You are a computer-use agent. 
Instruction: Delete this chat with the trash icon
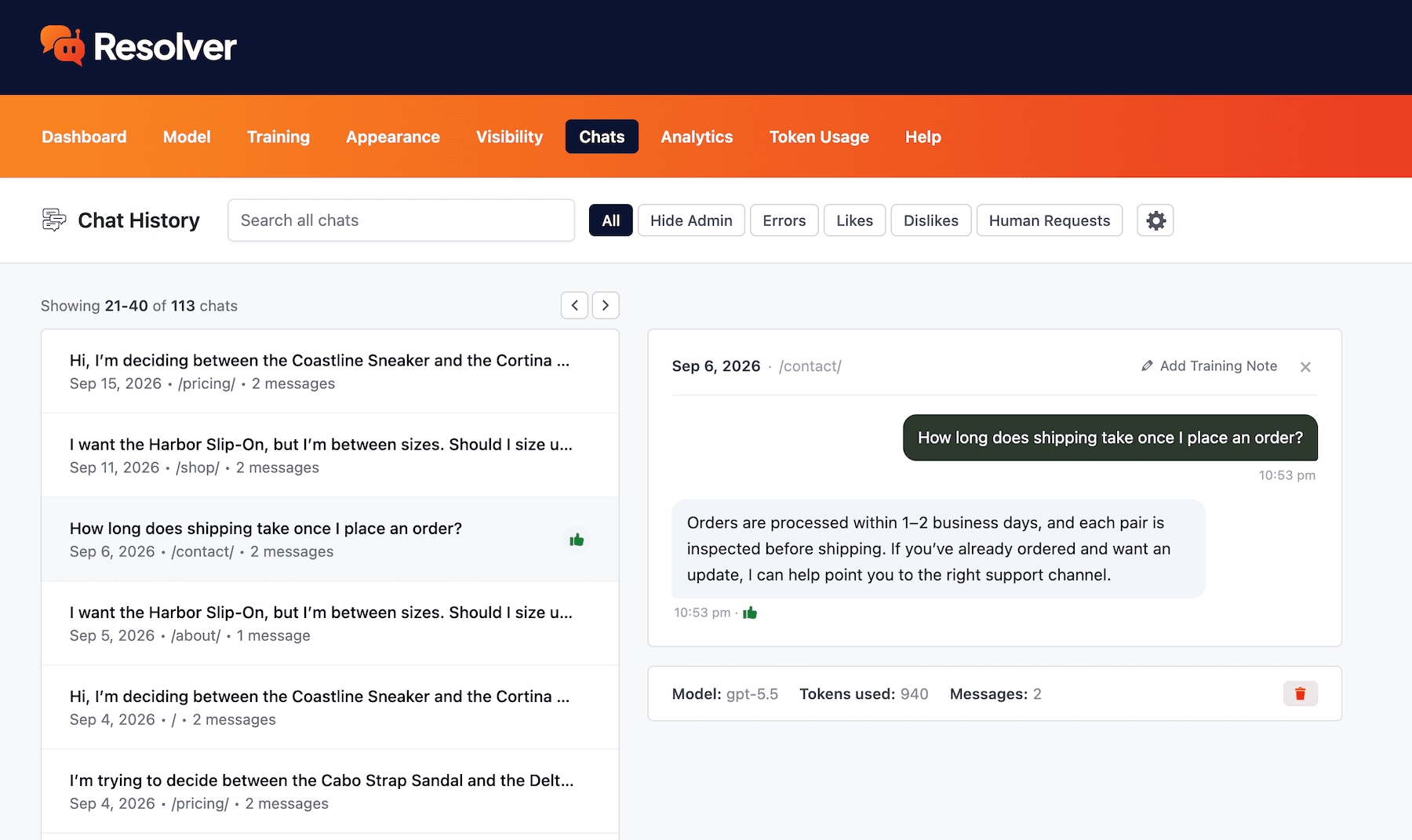coord(1300,693)
